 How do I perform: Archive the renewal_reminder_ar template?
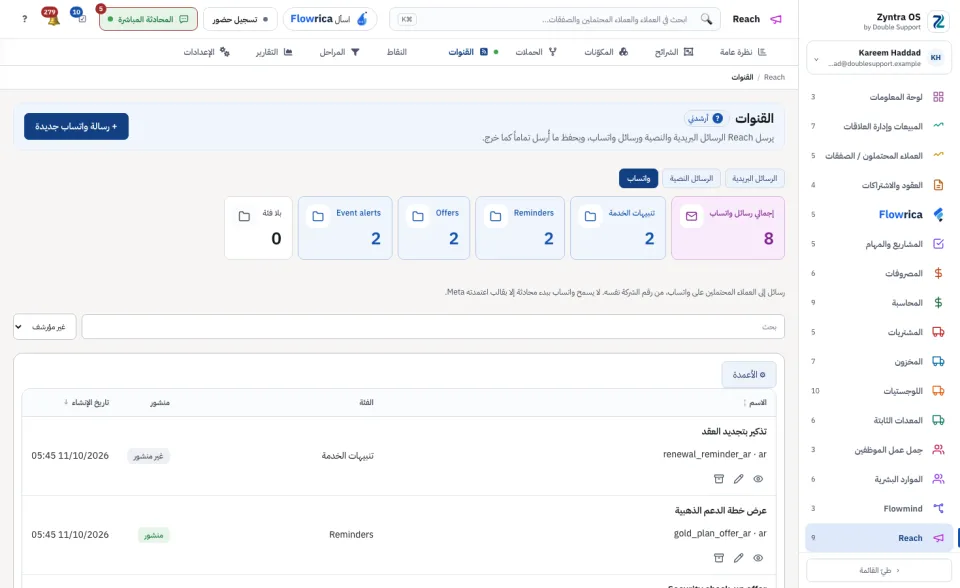(x=719, y=479)
